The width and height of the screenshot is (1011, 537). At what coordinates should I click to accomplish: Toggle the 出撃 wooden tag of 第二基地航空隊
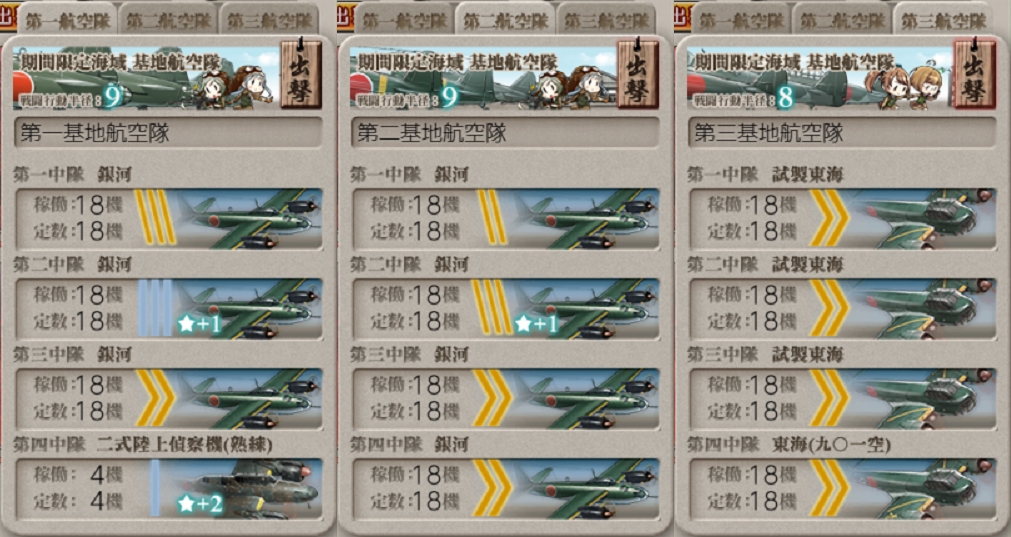point(638,73)
